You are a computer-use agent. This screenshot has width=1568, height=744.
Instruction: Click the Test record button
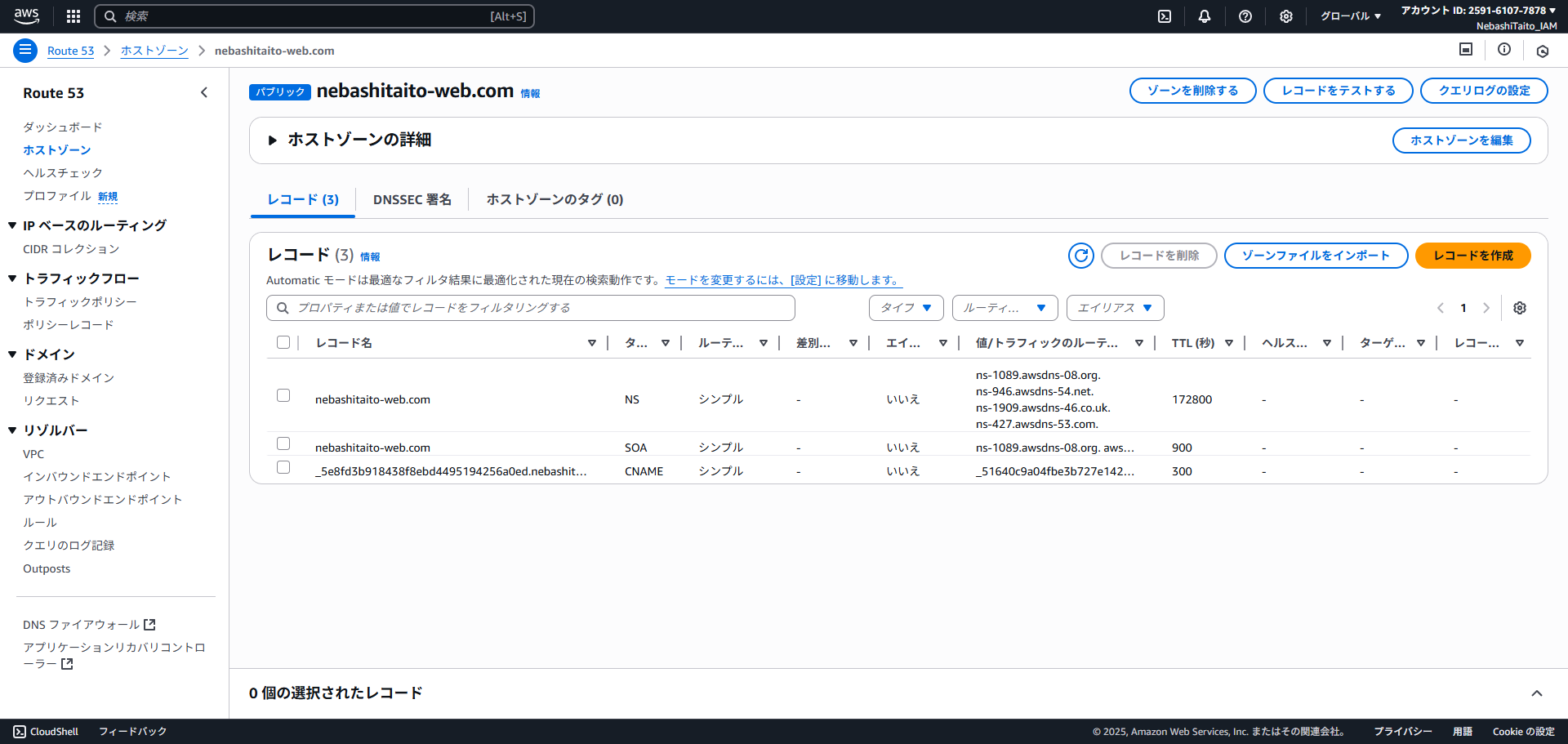click(1339, 91)
